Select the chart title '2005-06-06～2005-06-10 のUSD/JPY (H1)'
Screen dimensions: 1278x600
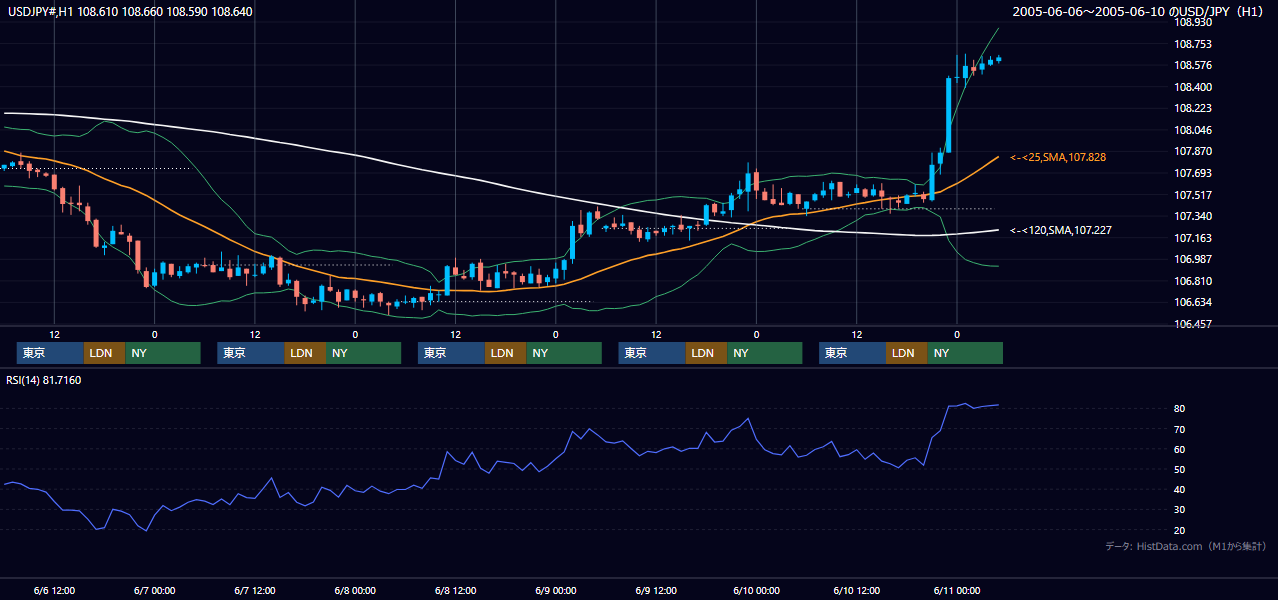(1139, 11)
